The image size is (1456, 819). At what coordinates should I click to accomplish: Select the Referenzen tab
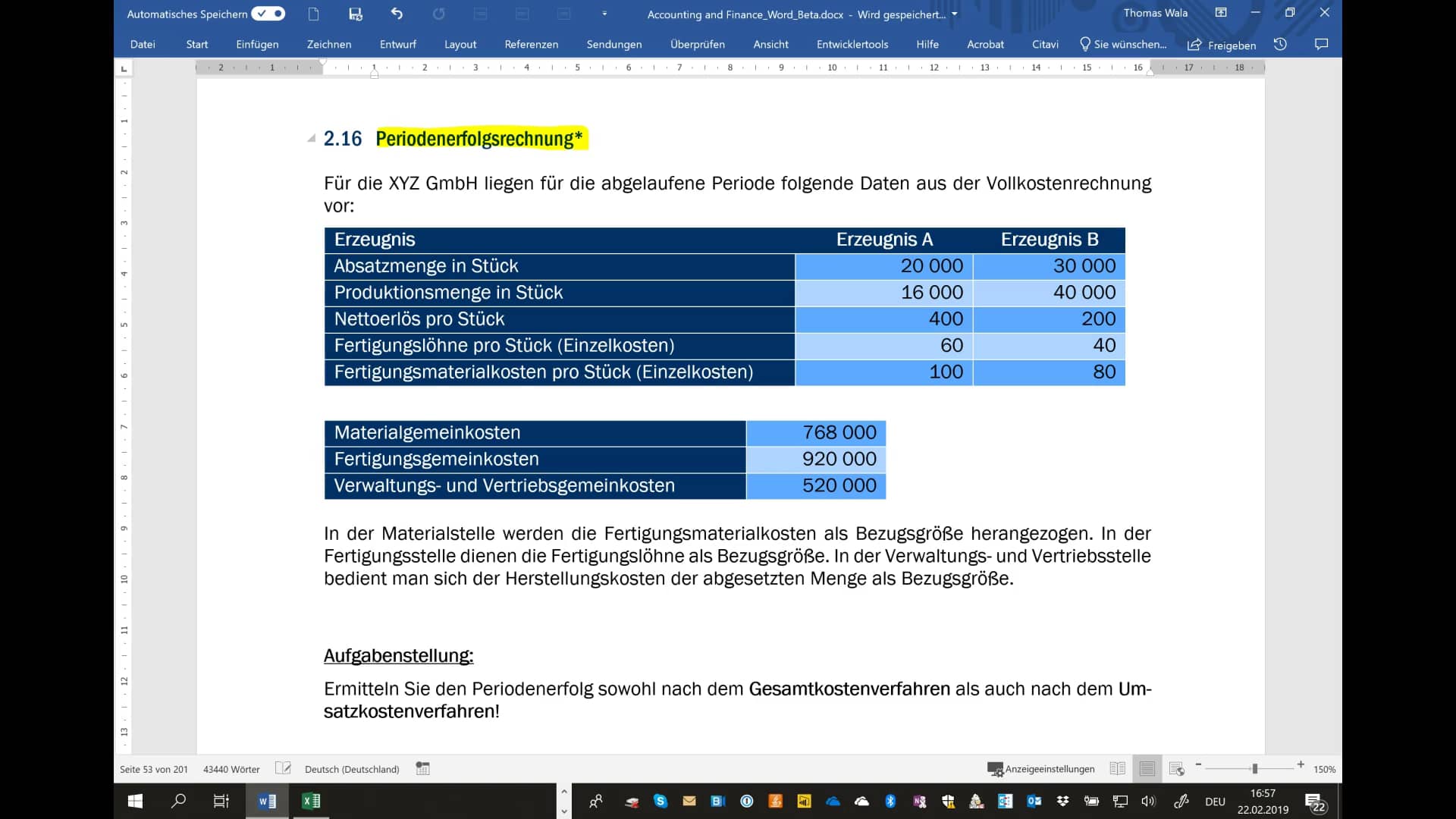532,44
